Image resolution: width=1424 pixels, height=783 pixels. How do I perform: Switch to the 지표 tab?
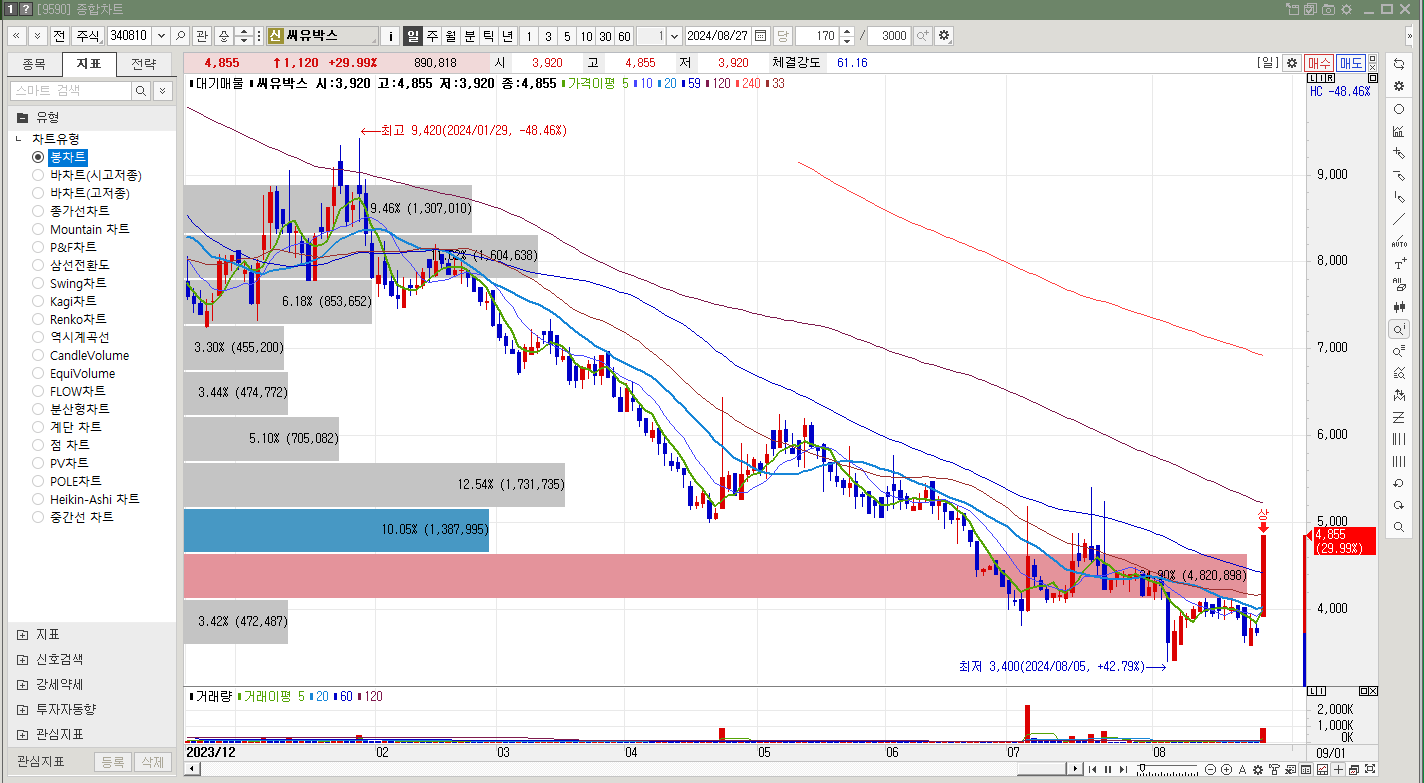[x=89, y=64]
